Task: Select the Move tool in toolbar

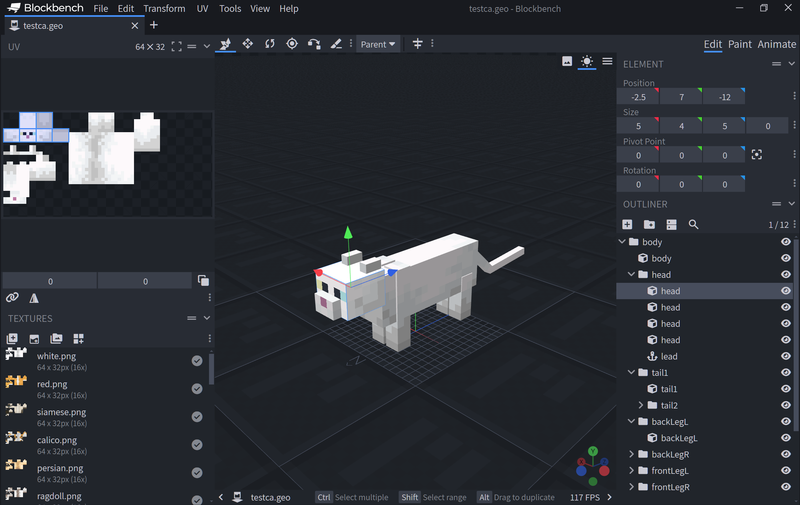Action: pos(225,44)
